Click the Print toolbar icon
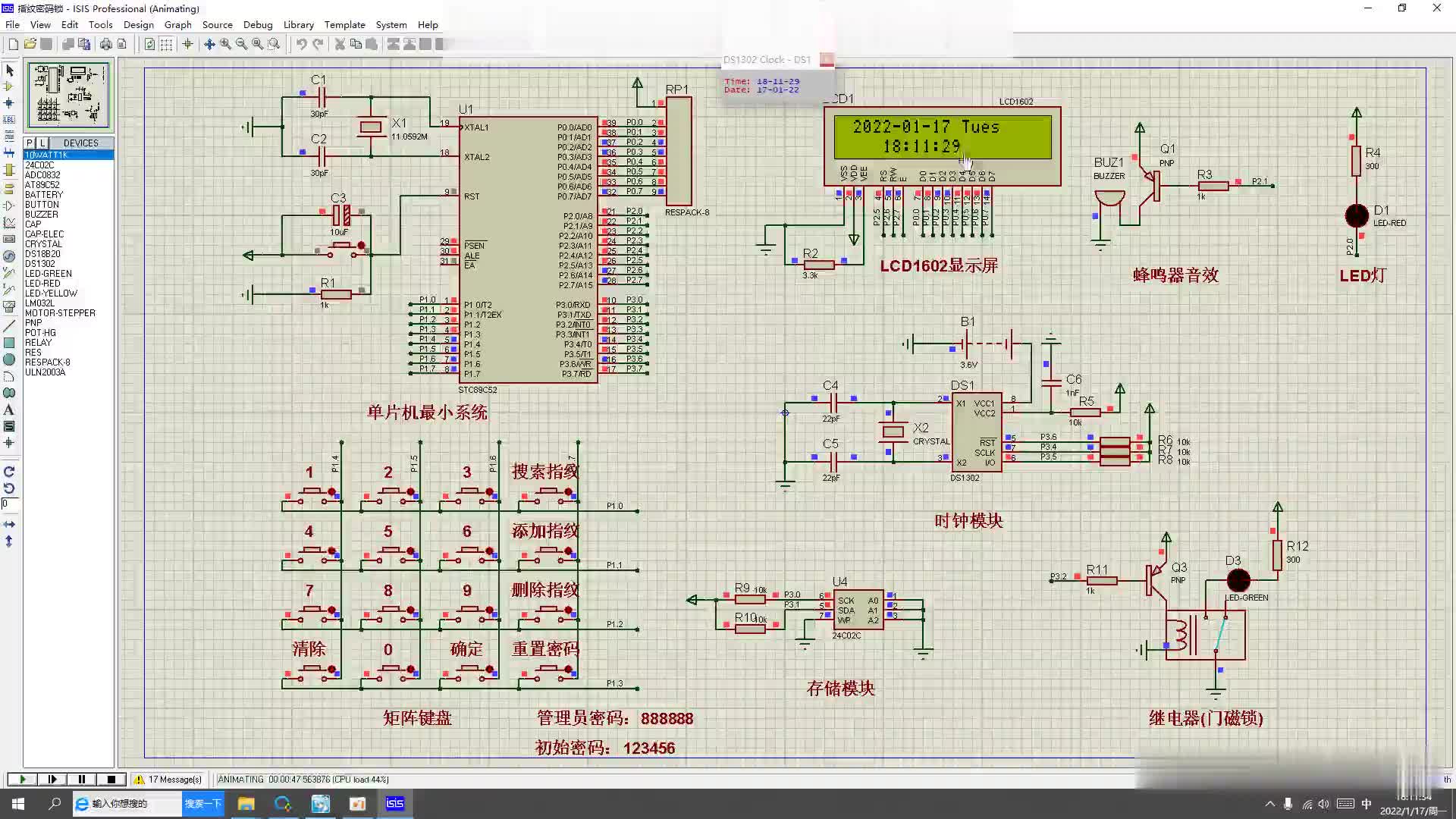This screenshot has width=1456, height=819. [x=106, y=44]
